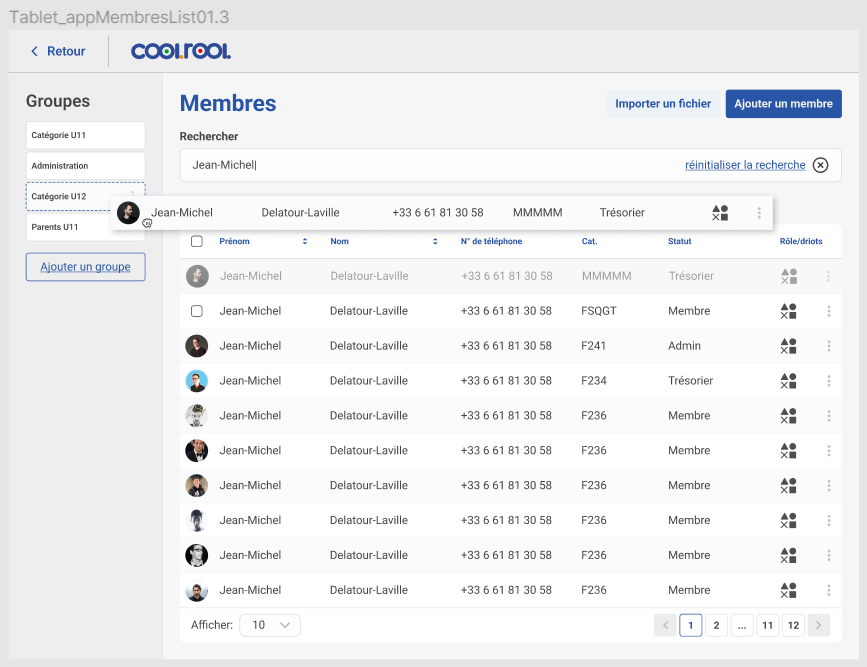Image resolution: width=867 pixels, height=667 pixels.
Task: Check the checkbox in the greyed MMMMM row
Action: point(197,276)
